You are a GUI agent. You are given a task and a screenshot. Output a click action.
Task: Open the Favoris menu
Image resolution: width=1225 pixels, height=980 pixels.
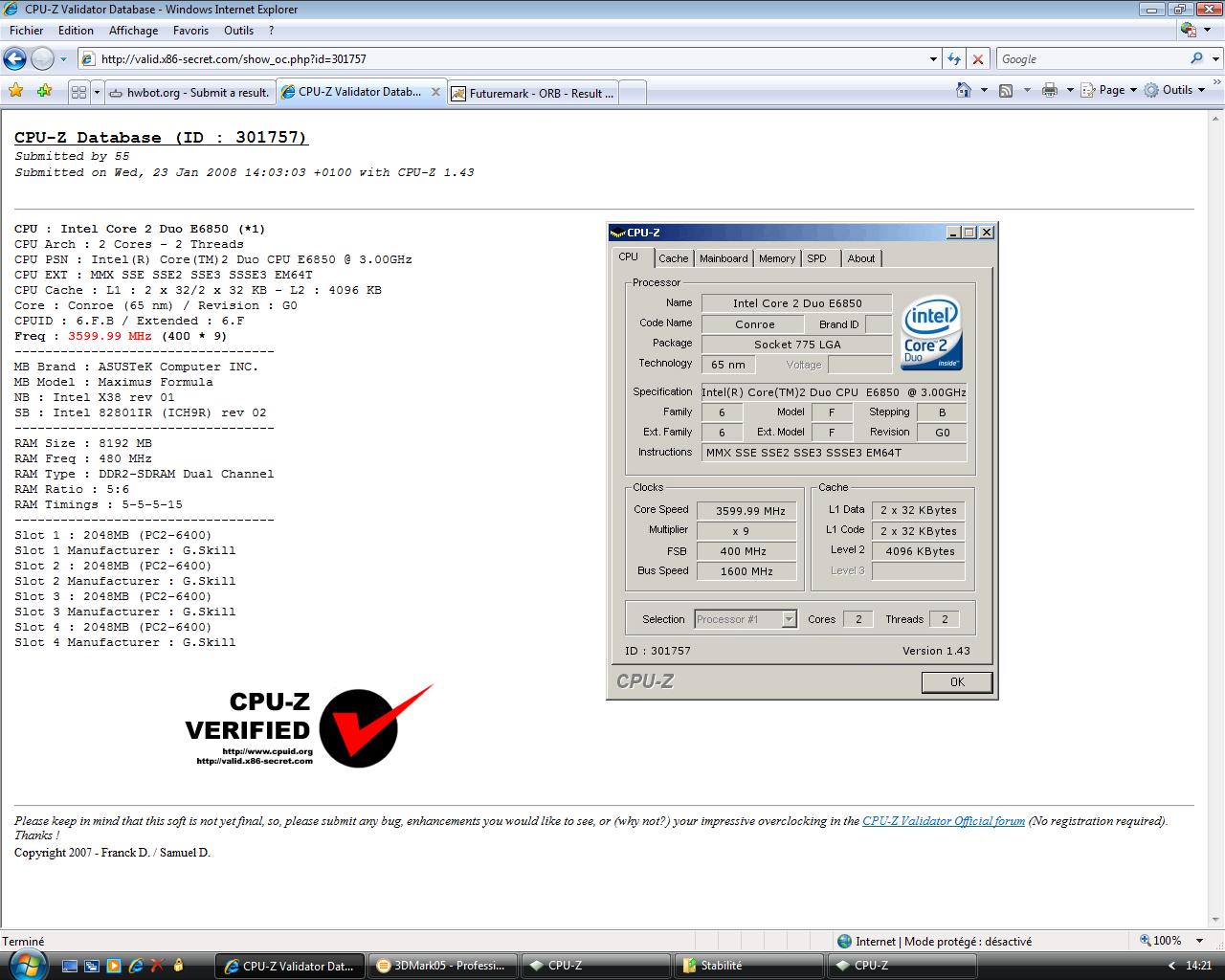[190, 31]
